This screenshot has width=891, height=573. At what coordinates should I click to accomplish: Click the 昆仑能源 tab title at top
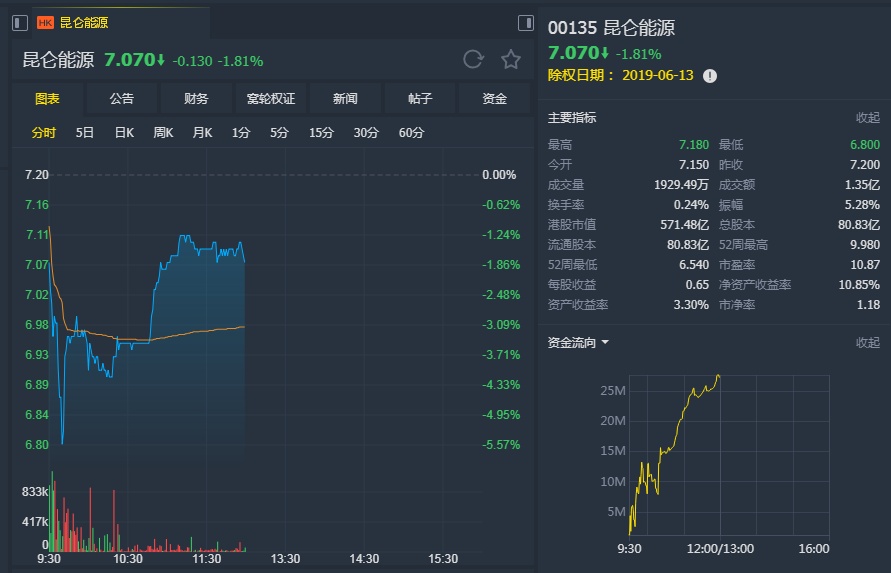click(84, 22)
